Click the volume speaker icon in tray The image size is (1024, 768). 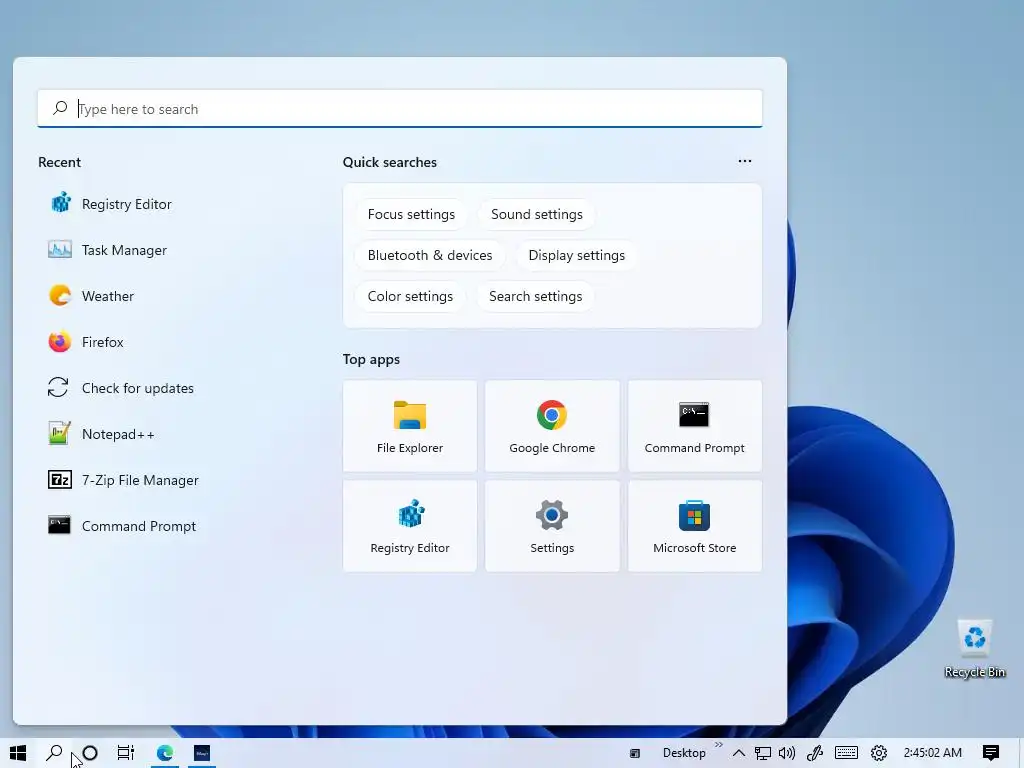click(x=787, y=753)
